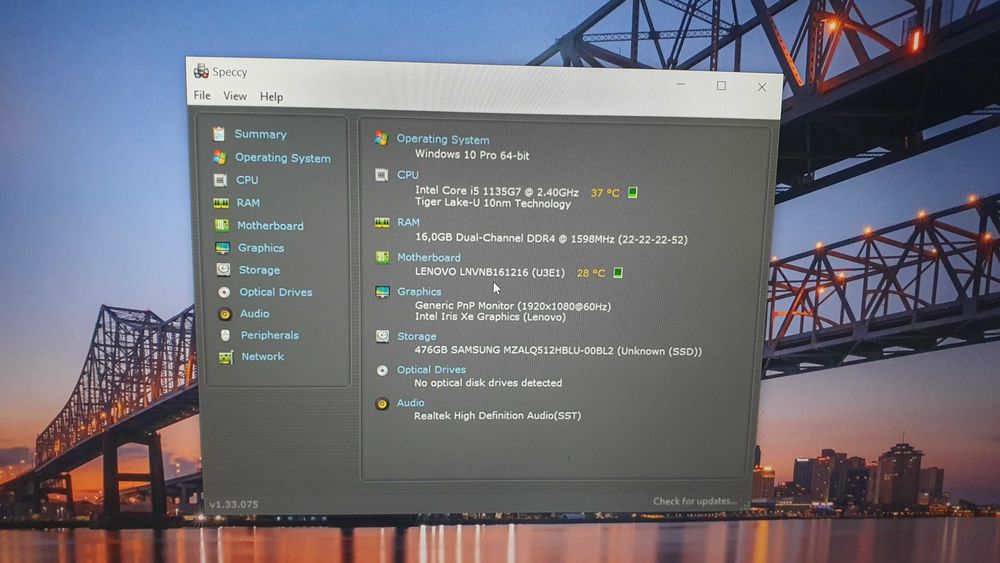Open the Optical Drives heading link in summary

click(x=431, y=370)
